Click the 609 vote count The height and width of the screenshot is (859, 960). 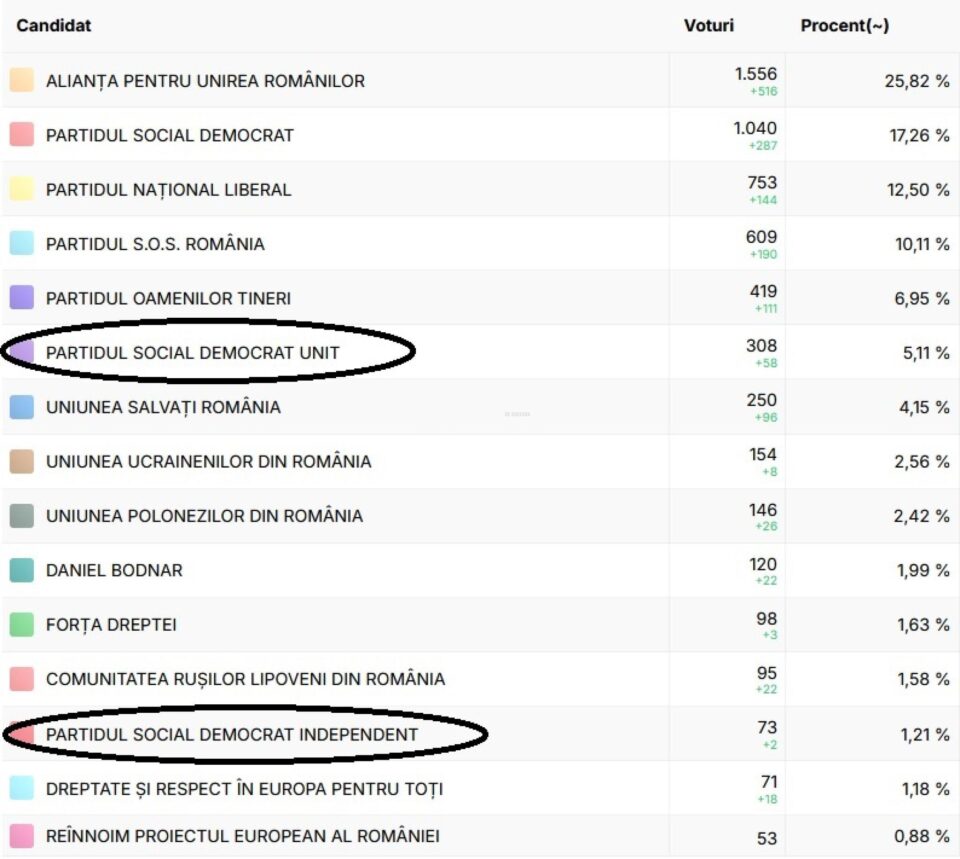761,238
